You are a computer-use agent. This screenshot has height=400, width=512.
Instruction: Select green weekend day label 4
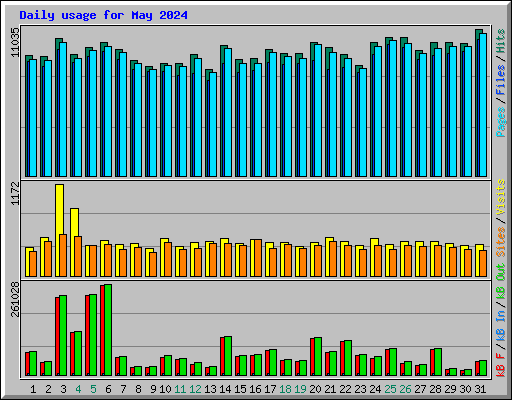pos(78,389)
